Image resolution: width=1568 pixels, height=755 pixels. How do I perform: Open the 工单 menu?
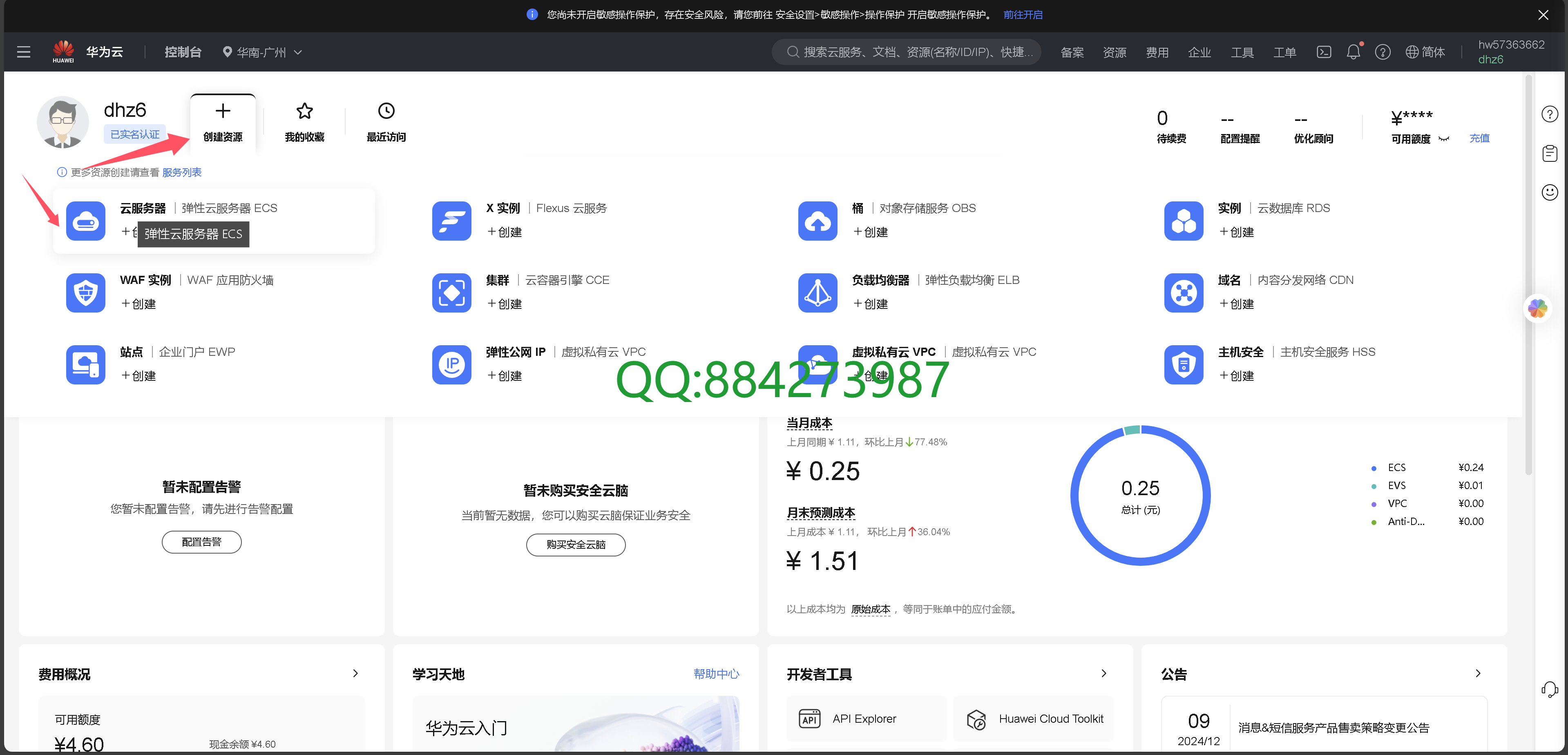(x=1284, y=52)
